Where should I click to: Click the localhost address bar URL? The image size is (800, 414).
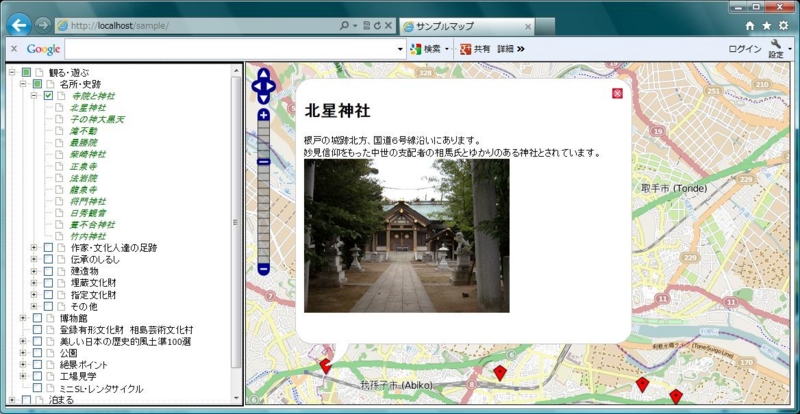pos(120,26)
